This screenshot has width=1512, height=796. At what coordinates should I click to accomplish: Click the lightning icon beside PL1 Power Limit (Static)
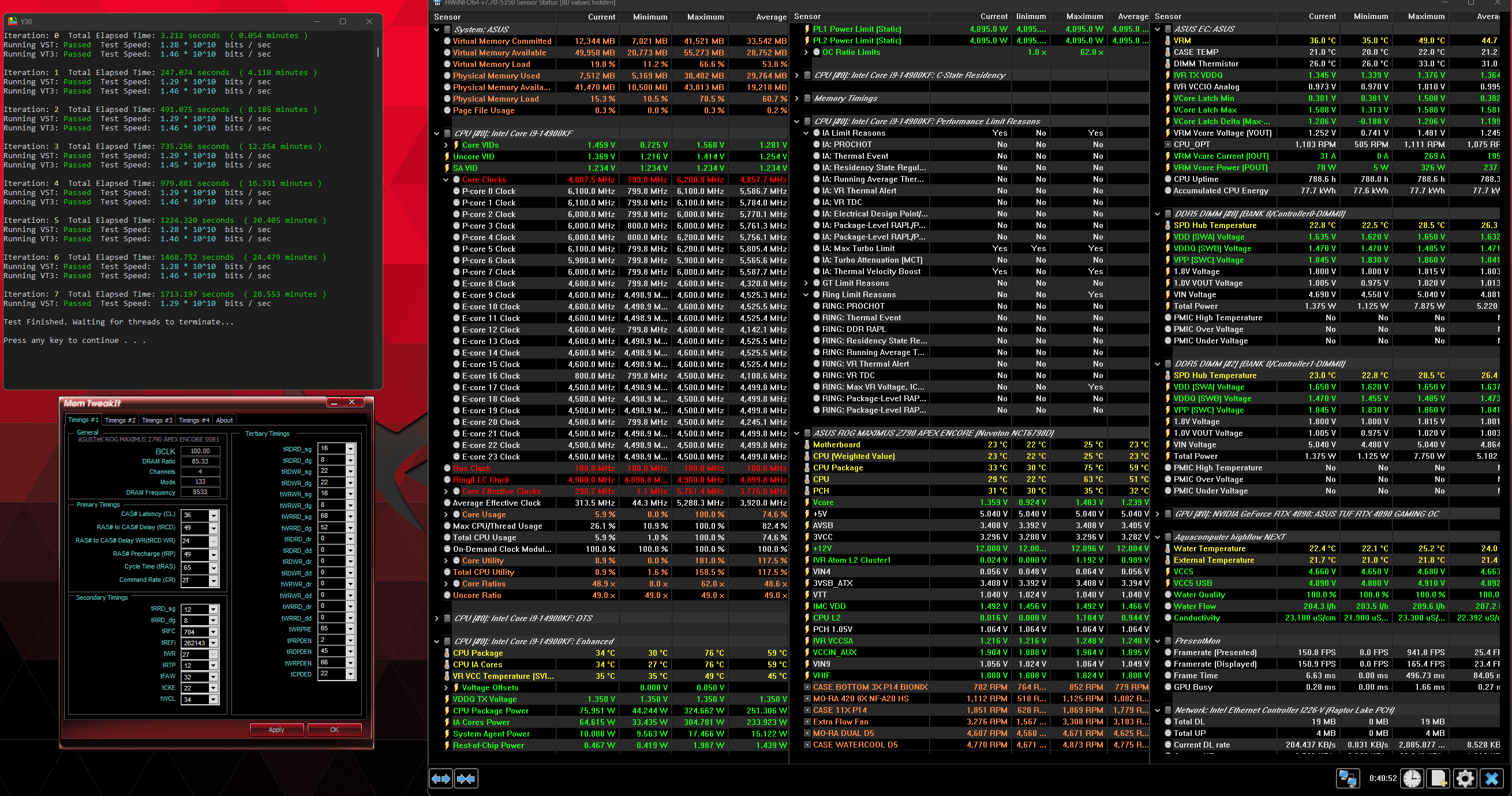tap(808, 29)
